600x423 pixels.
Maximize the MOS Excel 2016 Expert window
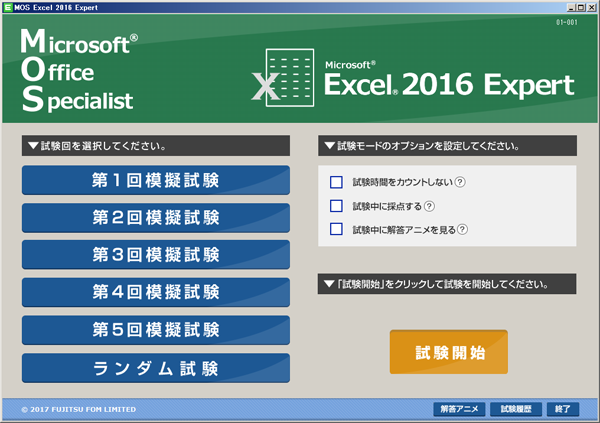[x=581, y=7]
